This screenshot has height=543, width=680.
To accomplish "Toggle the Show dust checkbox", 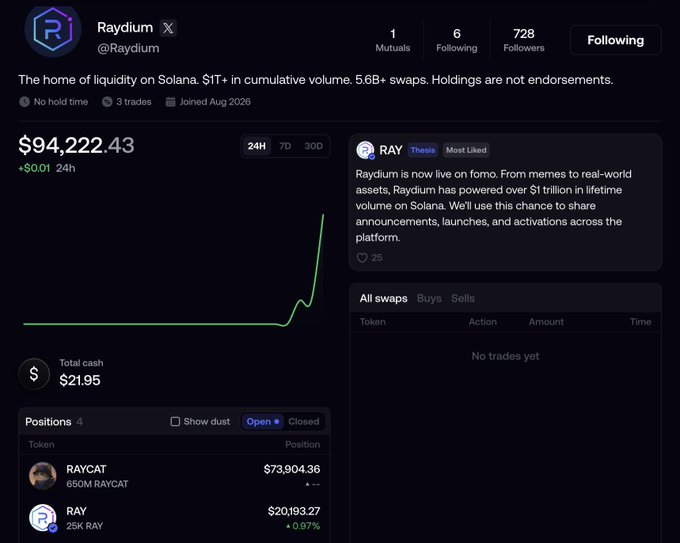I will click(175, 422).
